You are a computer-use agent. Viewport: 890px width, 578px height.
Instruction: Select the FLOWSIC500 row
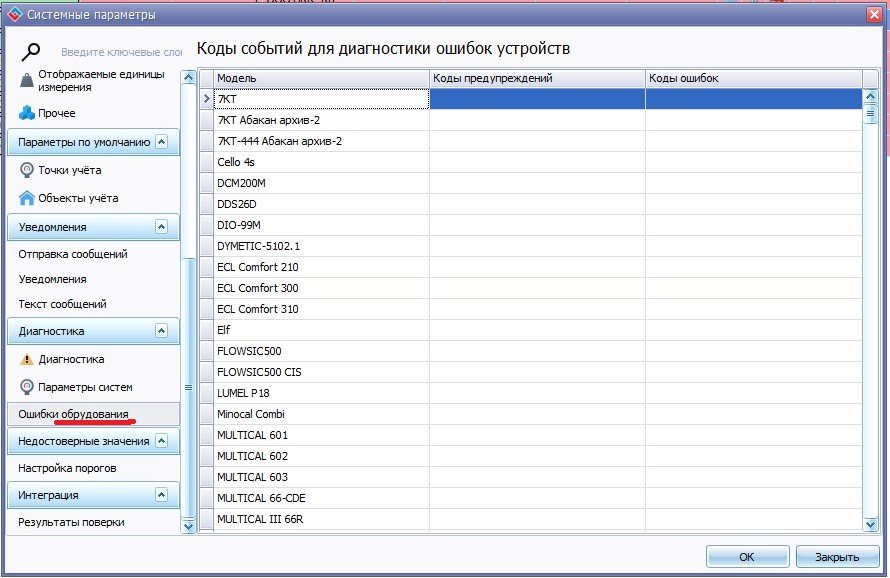pos(531,351)
